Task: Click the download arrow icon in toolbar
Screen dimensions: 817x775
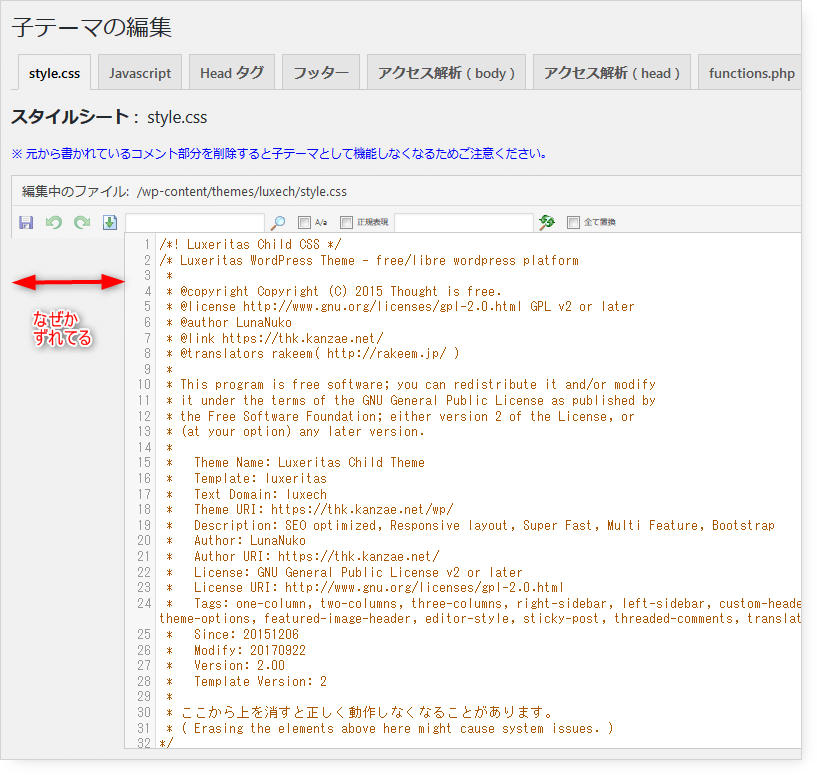Action: pos(110,222)
